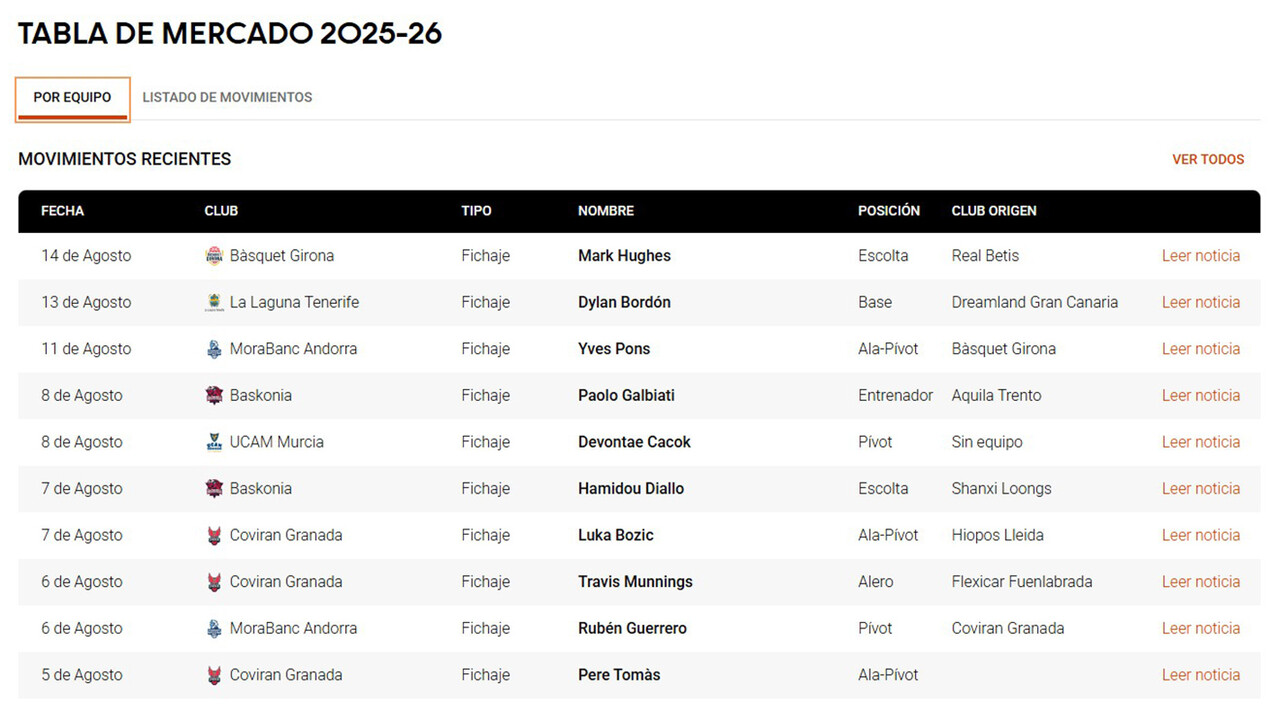Click the MoraBanc Andorra logo in Yves Pons row
Viewport: 1279px width, 720px height.
213,349
